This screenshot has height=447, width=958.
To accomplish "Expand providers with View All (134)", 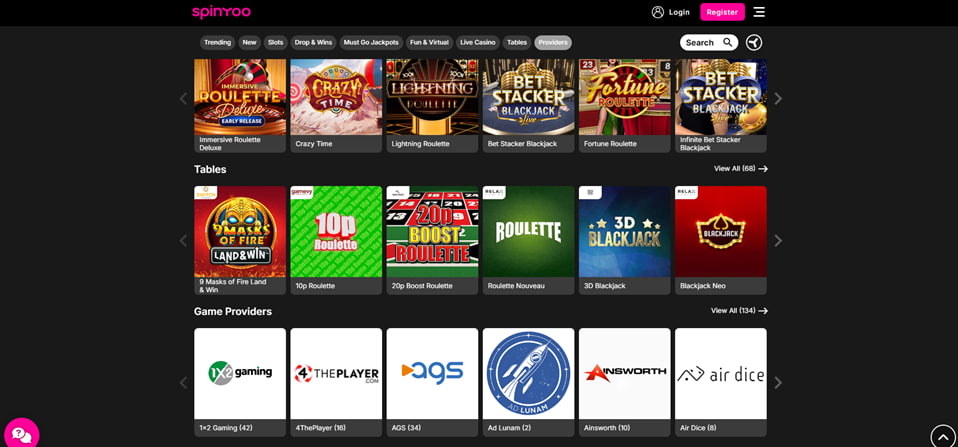I will point(738,311).
